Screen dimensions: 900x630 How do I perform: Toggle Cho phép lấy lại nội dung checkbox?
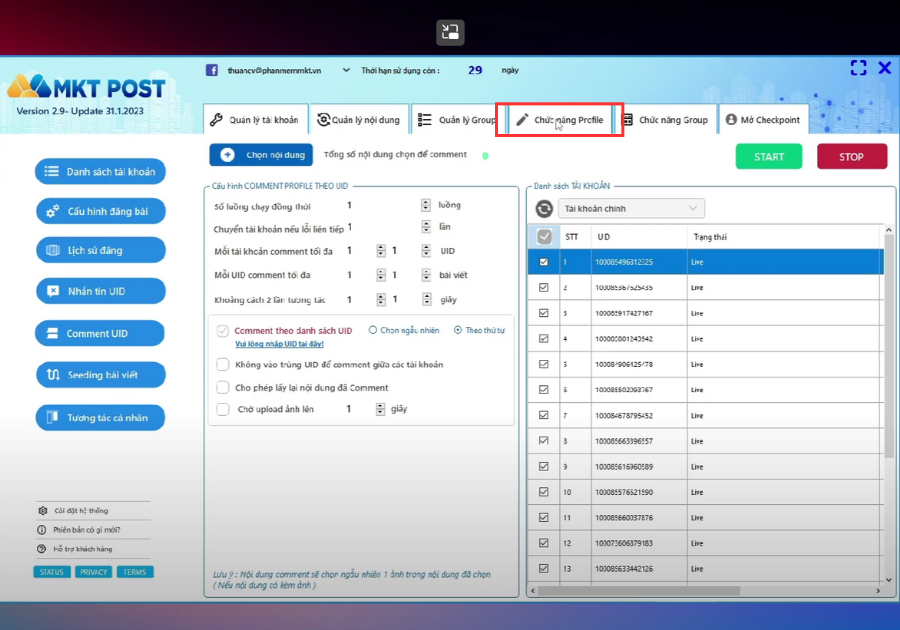[x=223, y=387]
